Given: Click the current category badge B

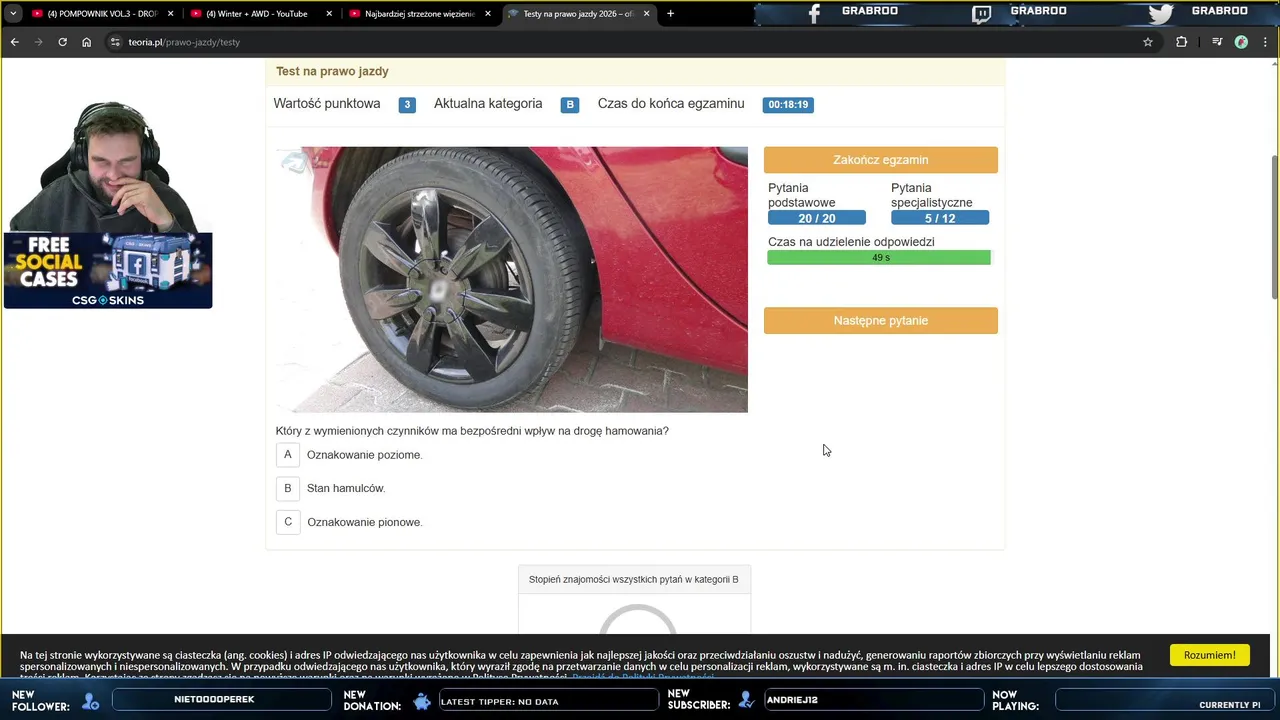Looking at the screenshot, I should pyautogui.click(x=570, y=105).
